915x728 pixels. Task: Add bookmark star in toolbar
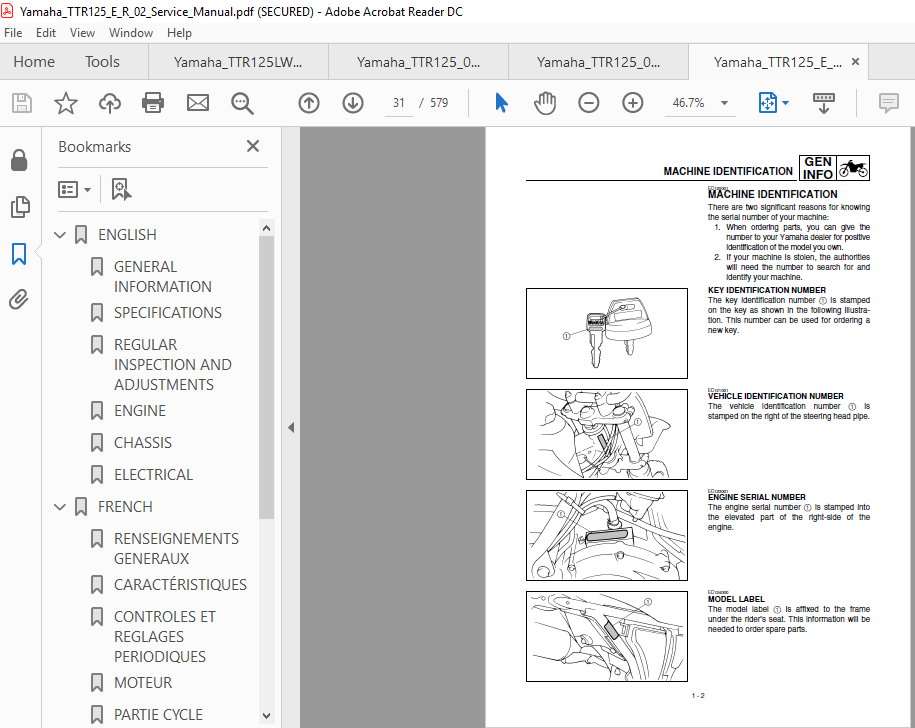tap(65, 103)
